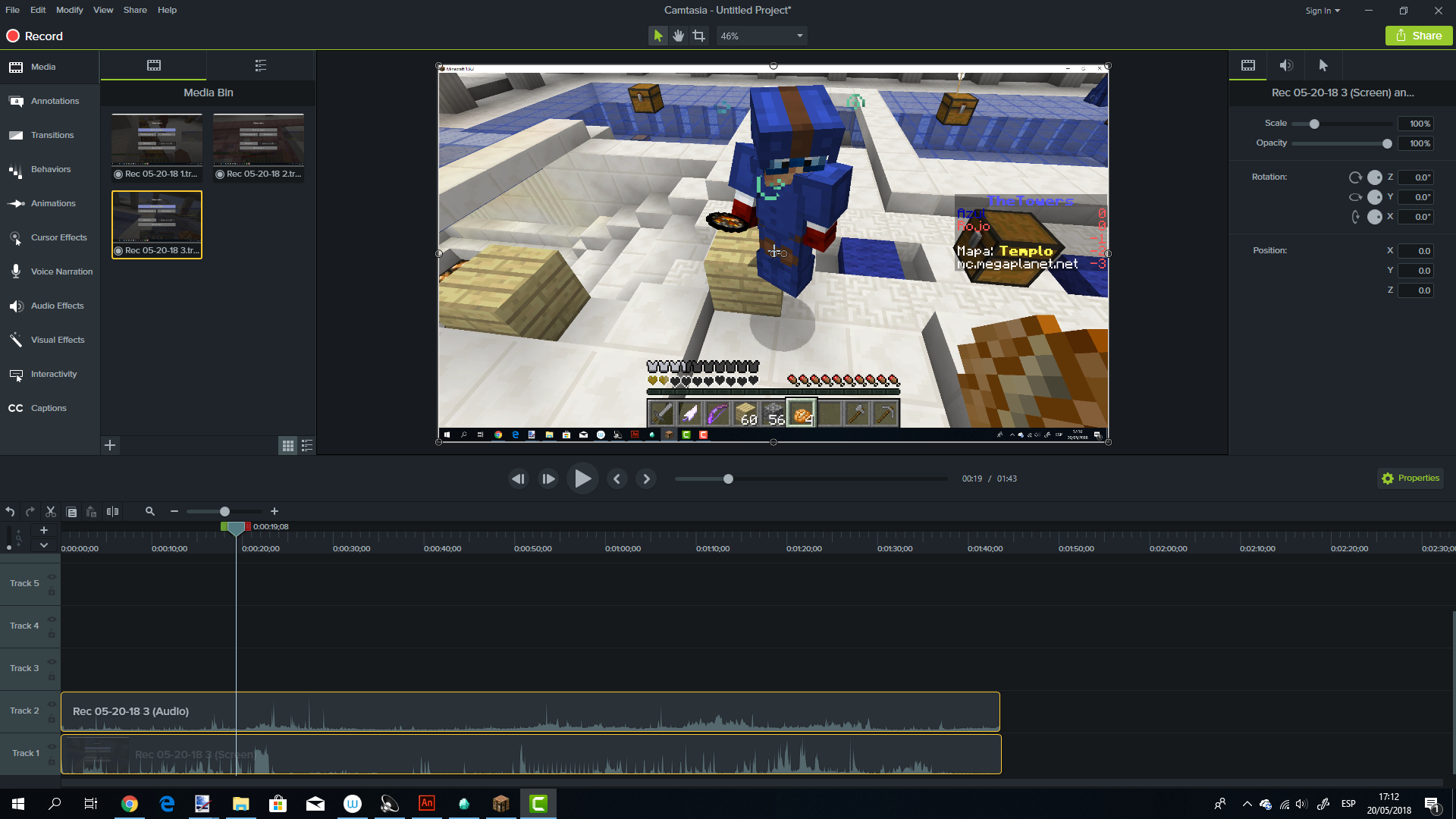
Task: Click the Z rotation arrow icon
Action: (1355, 177)
